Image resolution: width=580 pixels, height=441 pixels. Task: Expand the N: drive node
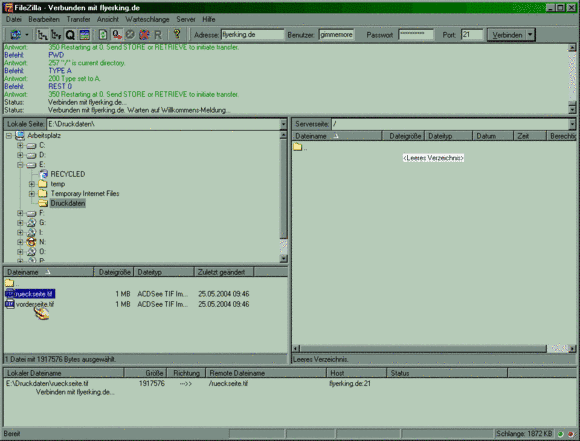(x=20, y=242)
